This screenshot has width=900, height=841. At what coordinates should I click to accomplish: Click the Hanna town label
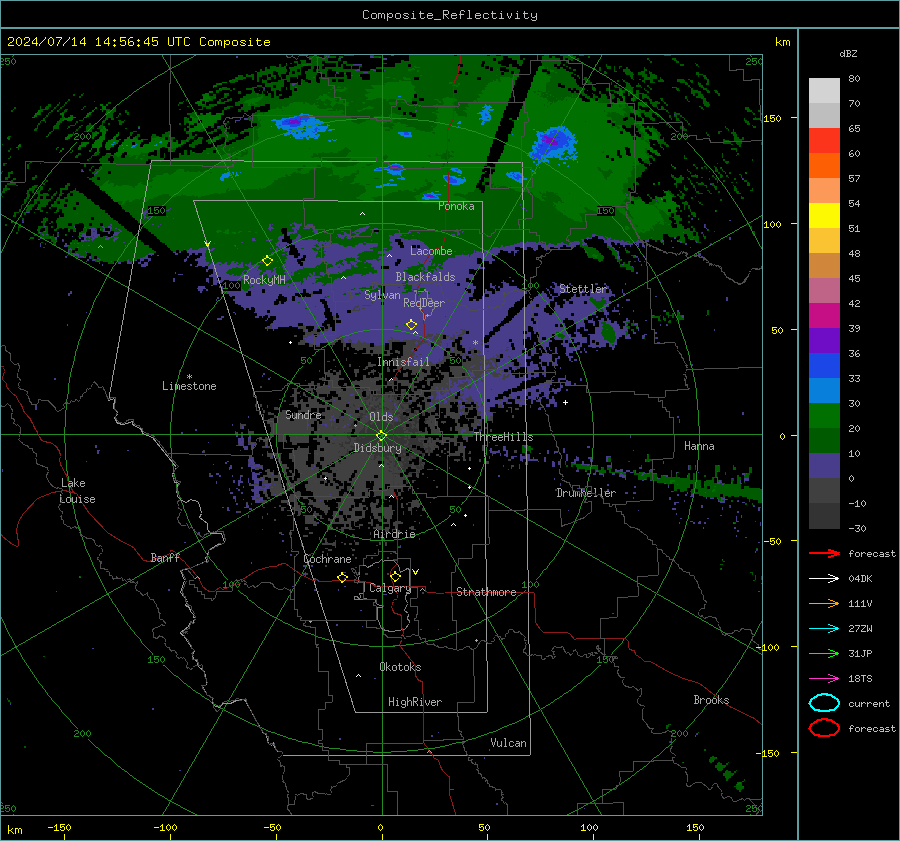tap(699, 446)
